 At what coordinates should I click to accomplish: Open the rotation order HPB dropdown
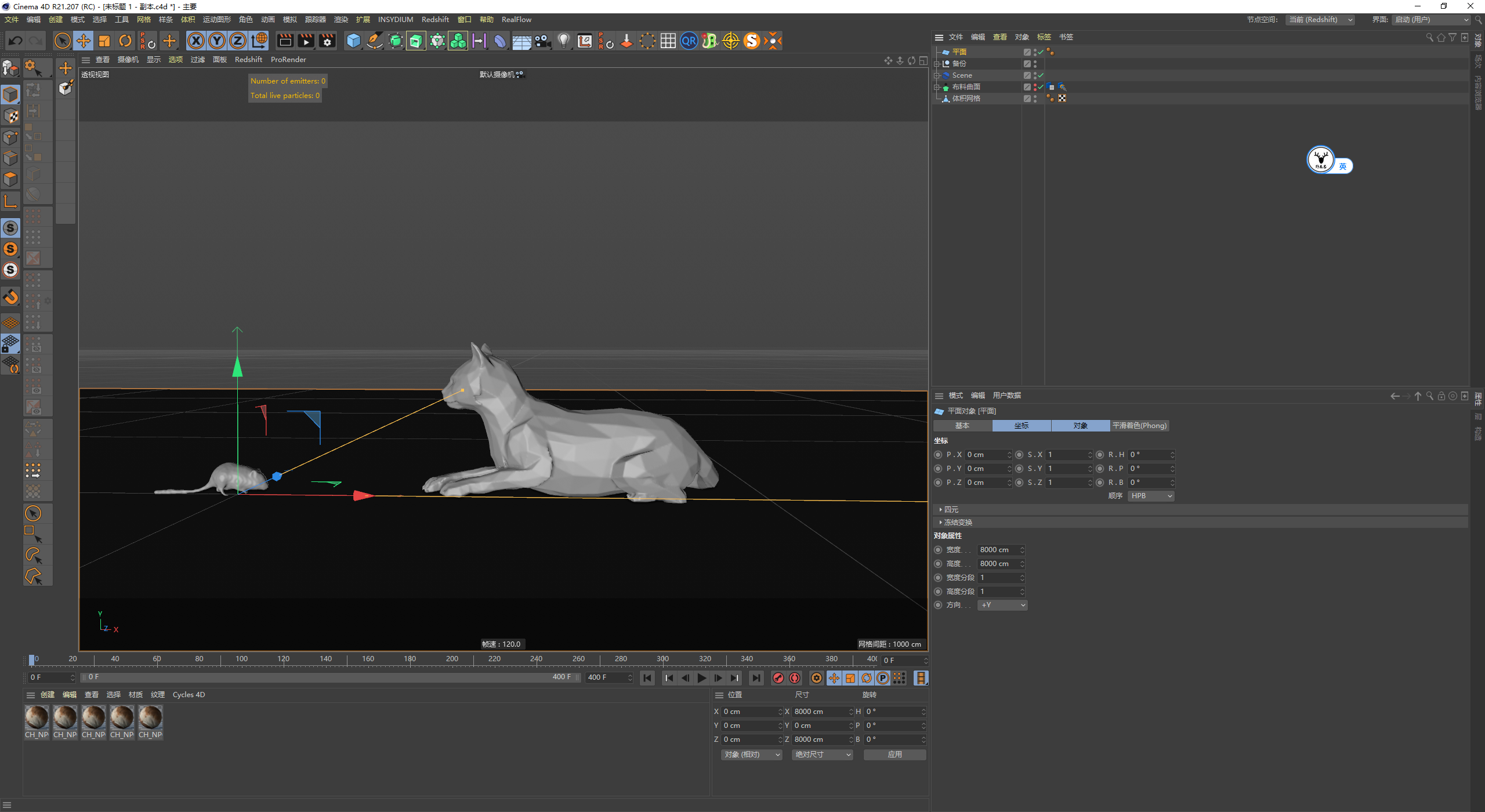[1151, 496]
